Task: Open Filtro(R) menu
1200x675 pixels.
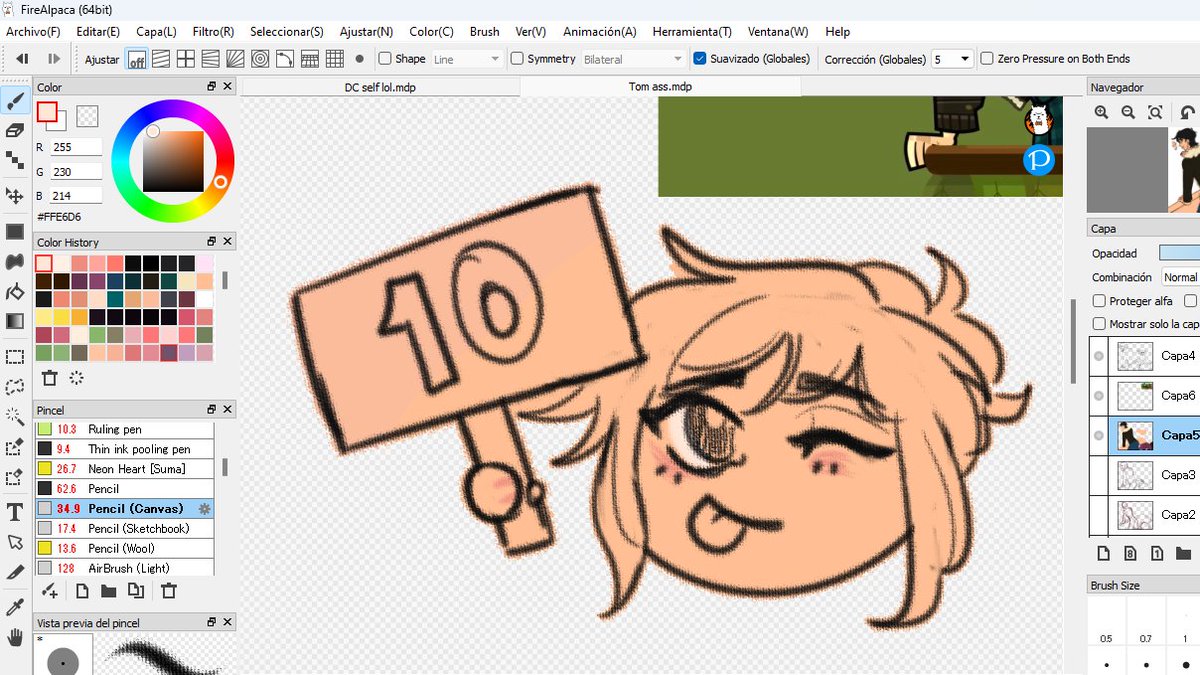Action: click(213, 32)
